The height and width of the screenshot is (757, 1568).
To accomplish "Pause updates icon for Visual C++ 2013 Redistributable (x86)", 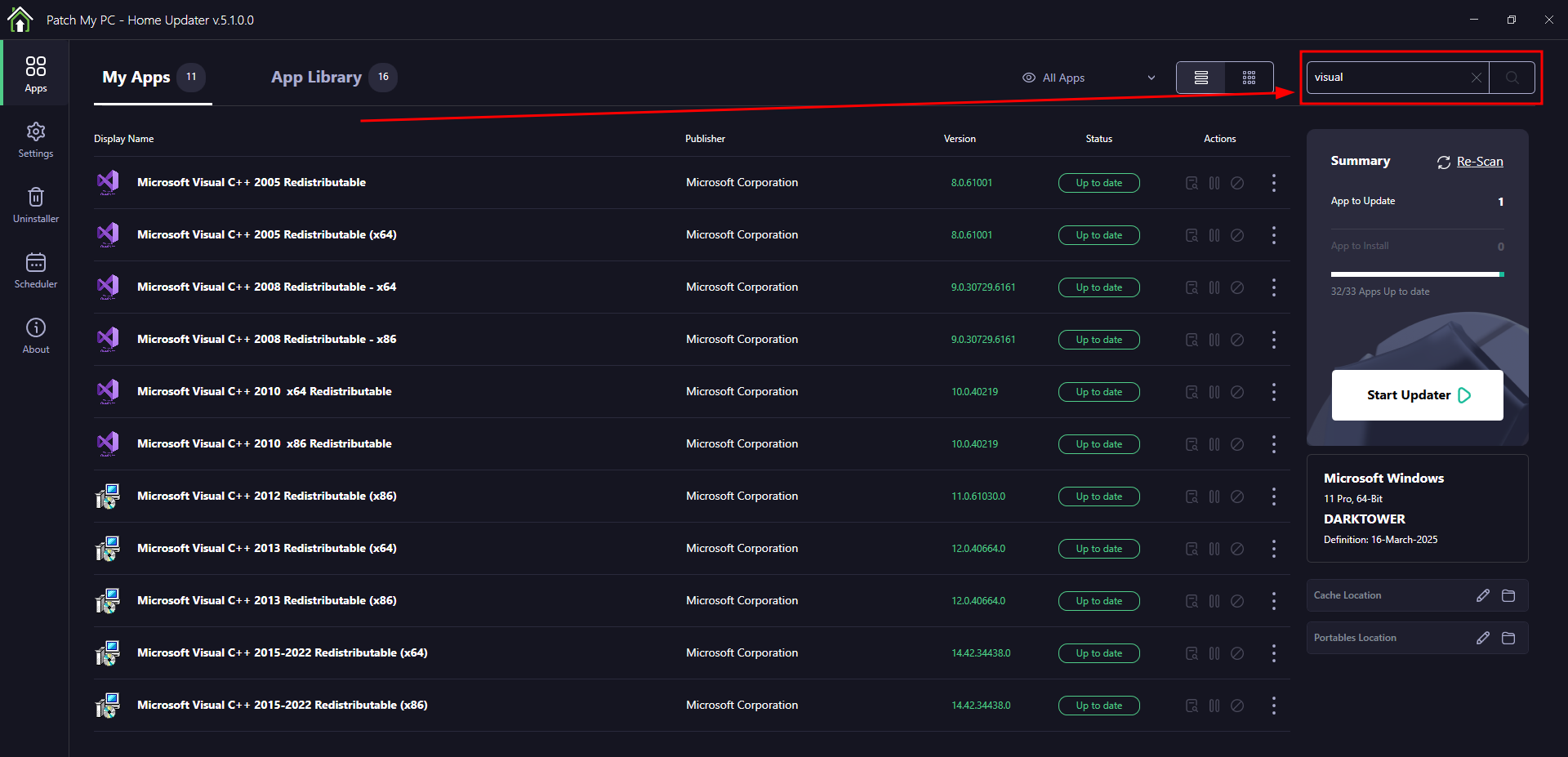I will click(1214, 601).
